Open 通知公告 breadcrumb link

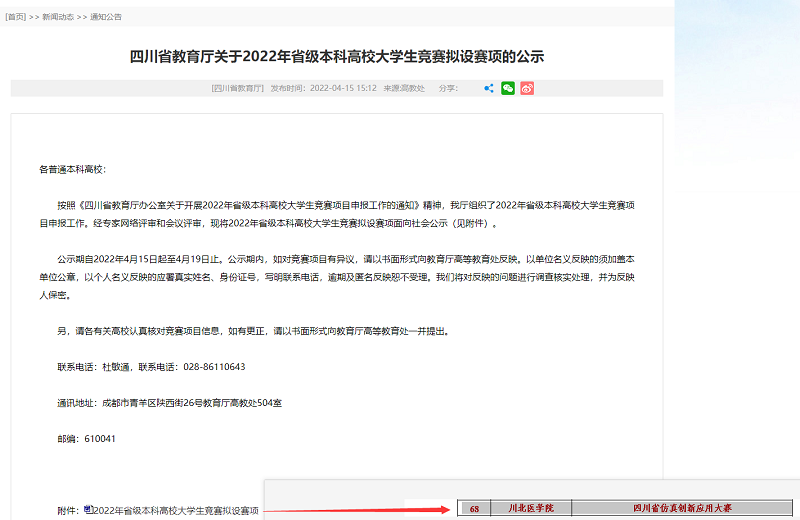click(x=105, y=17)
